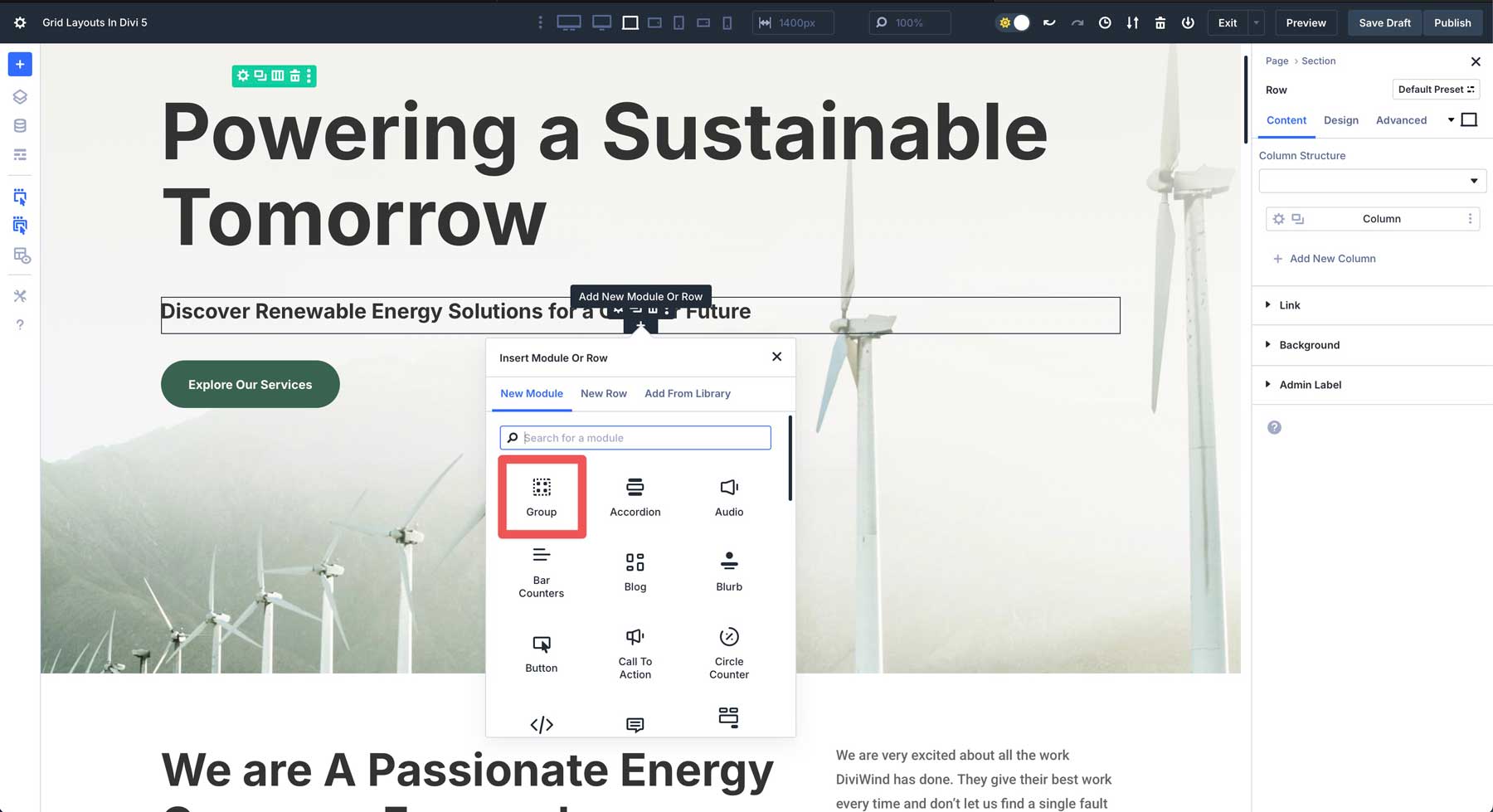
Task: Select the desktop preview icon in top toolbar
Action: click(569, 22)
